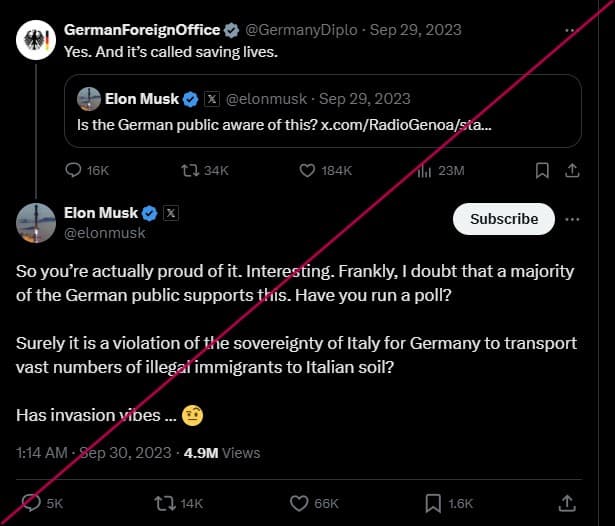Click the GermanForeignOffice display name
This screenshot has height=526, width=615.
pyautogui.click(x=141, y=30)
